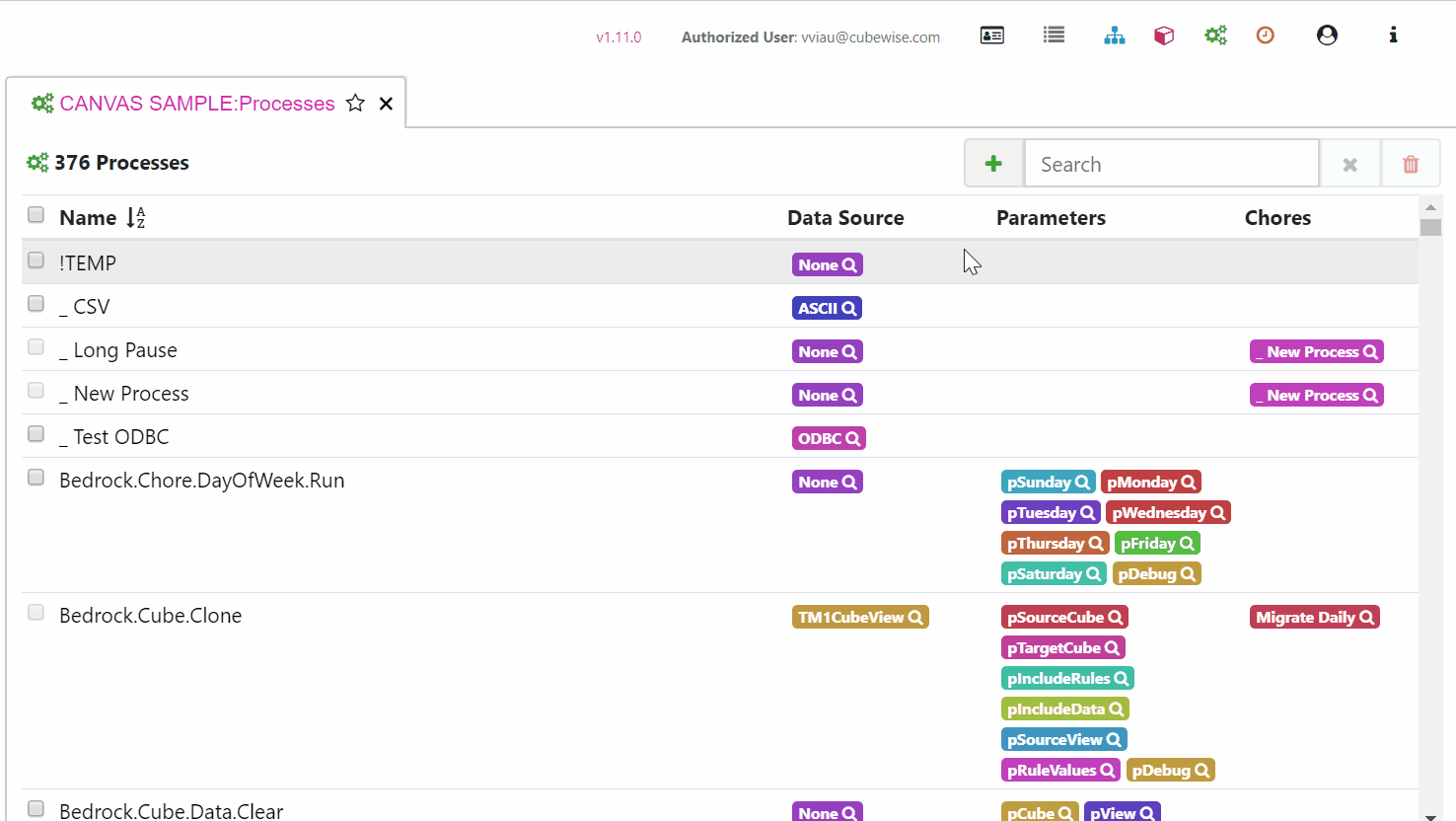Viewport: 1456px width, 821px height.
Task: Open the list view icon in header
Action: coord(1054,36)
